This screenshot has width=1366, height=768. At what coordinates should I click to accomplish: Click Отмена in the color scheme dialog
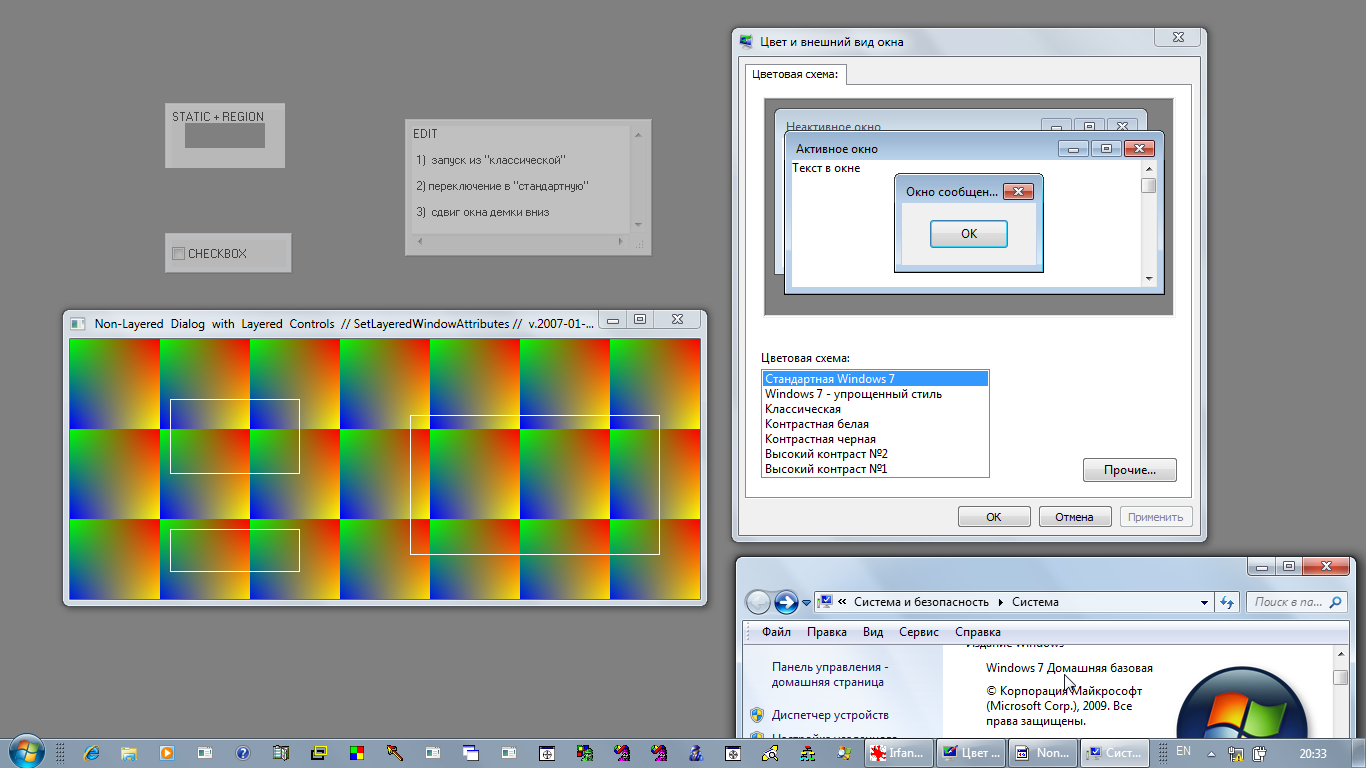click(x=1075, y=517)
